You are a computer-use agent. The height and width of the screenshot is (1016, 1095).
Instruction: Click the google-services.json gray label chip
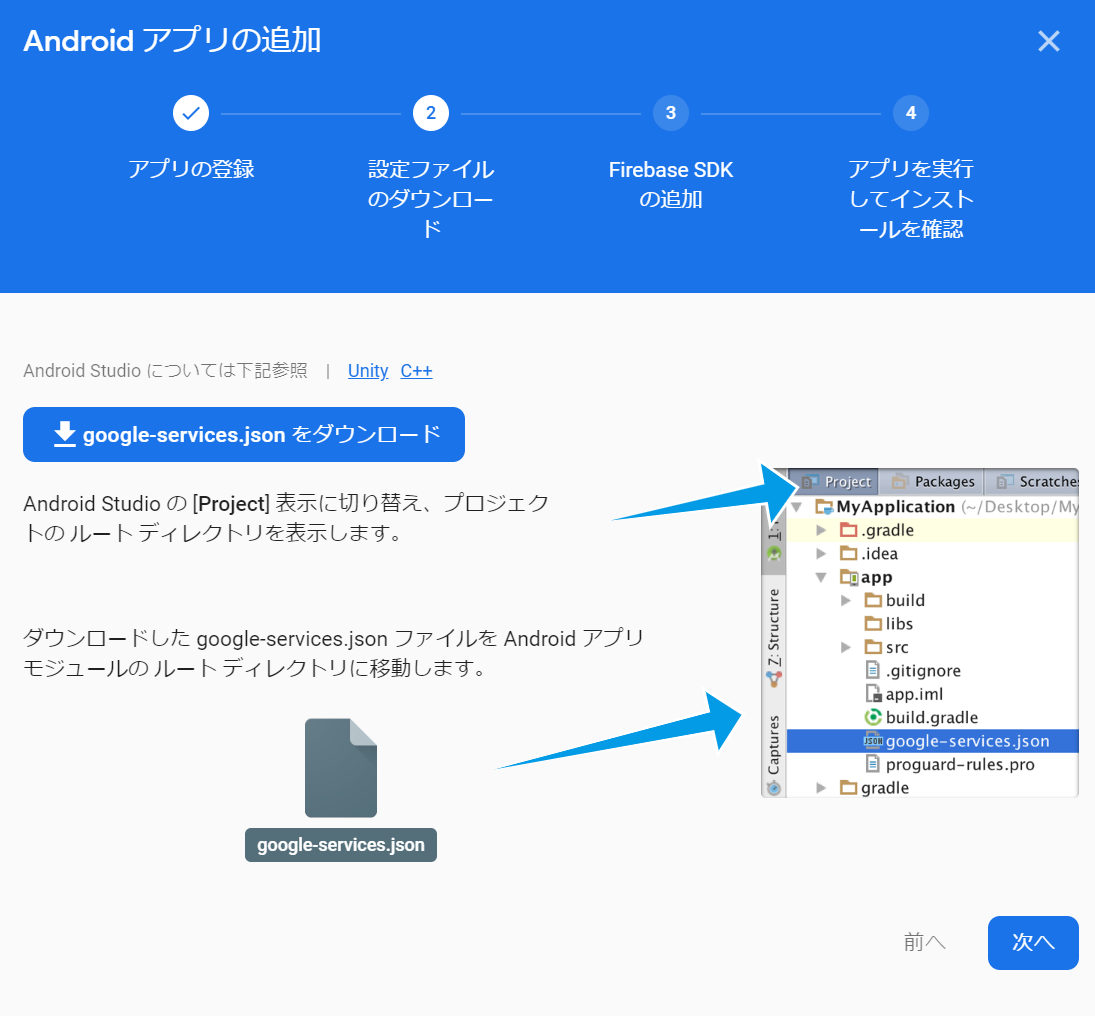point(341,845)
